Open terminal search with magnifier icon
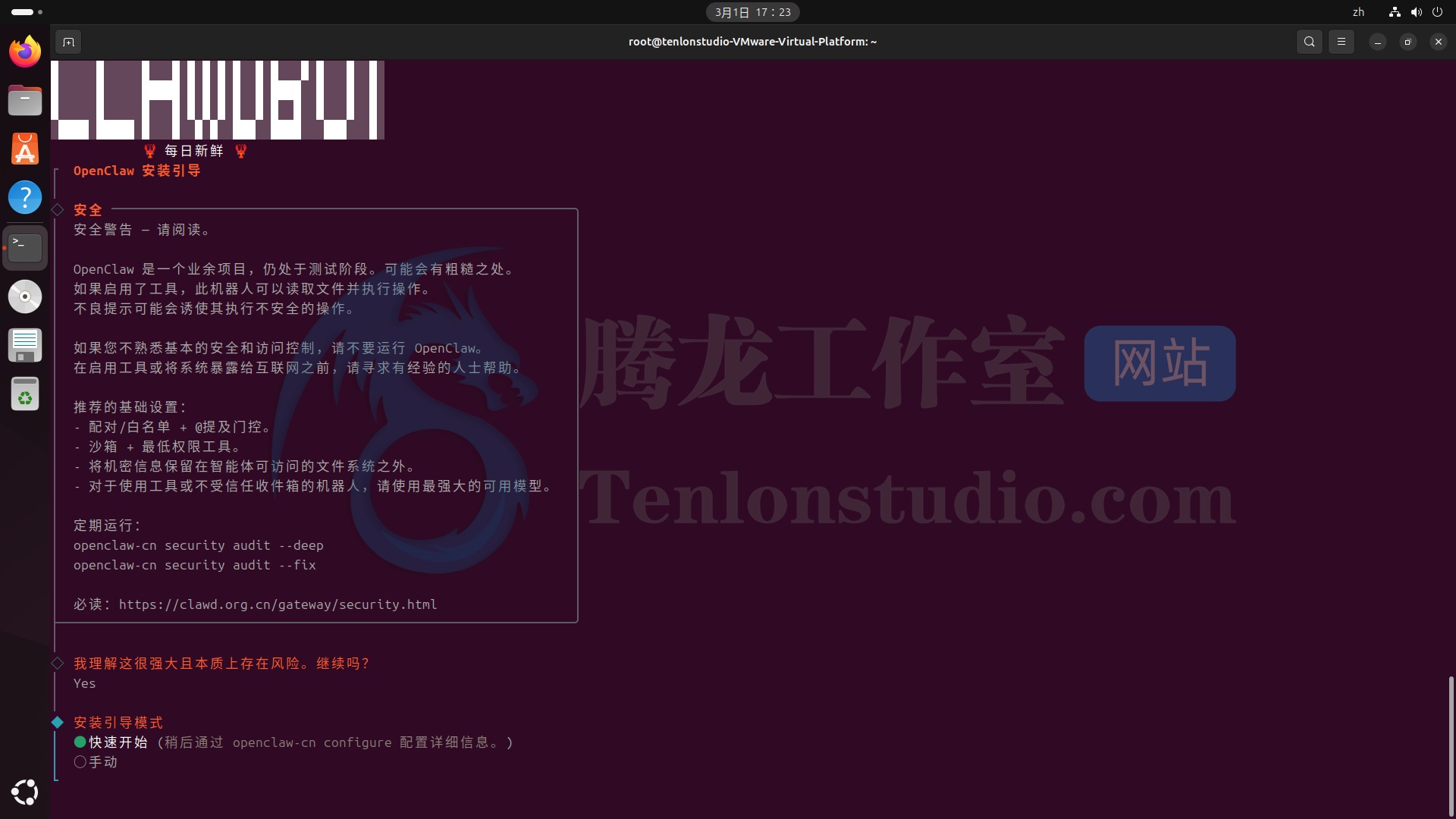Image resolution: width=1456 pixels, height=819 pixels. (x=1309, y=42)
